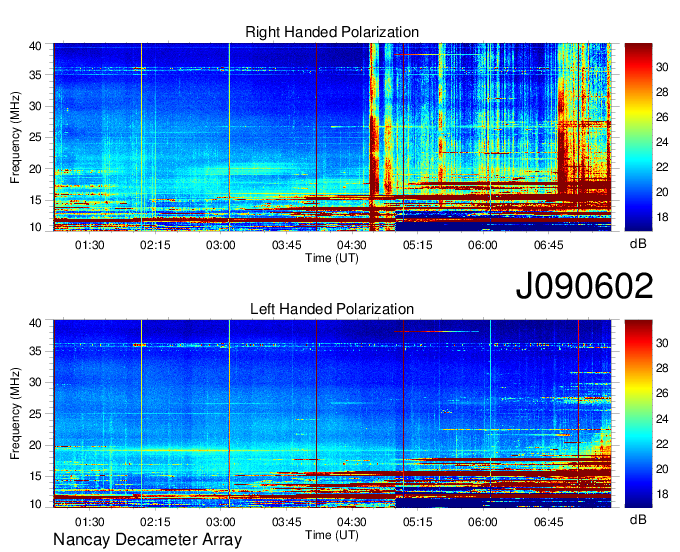The width and height of the screenshot is (680, 552).
Task: Click the 'Nancay Decameter Array' caption
Action: [147, 540]
